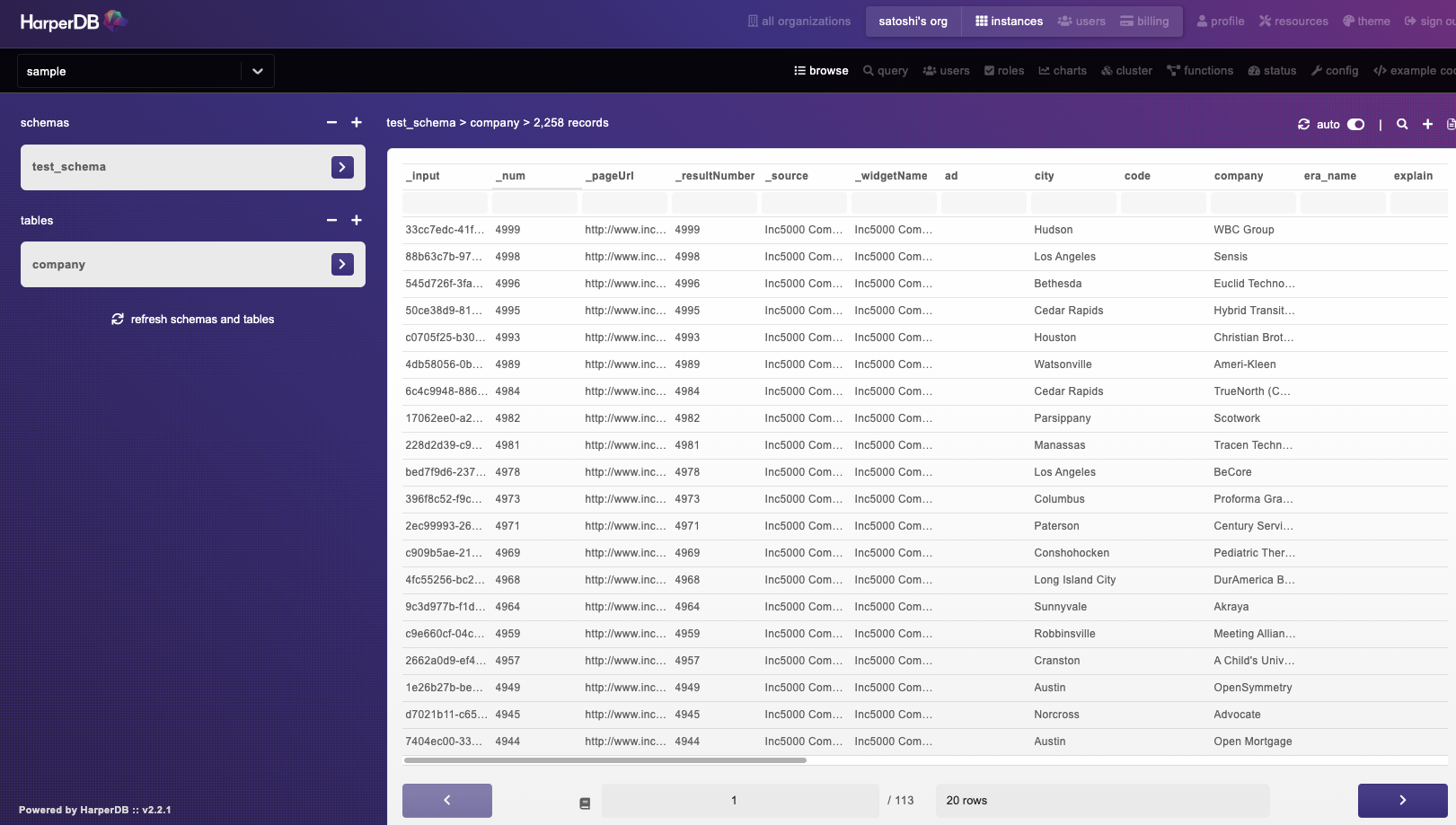This screenshot has height=825, width=1456.
Task: Open instance users in the sub-navigation
Action: [x=947, y=71]
